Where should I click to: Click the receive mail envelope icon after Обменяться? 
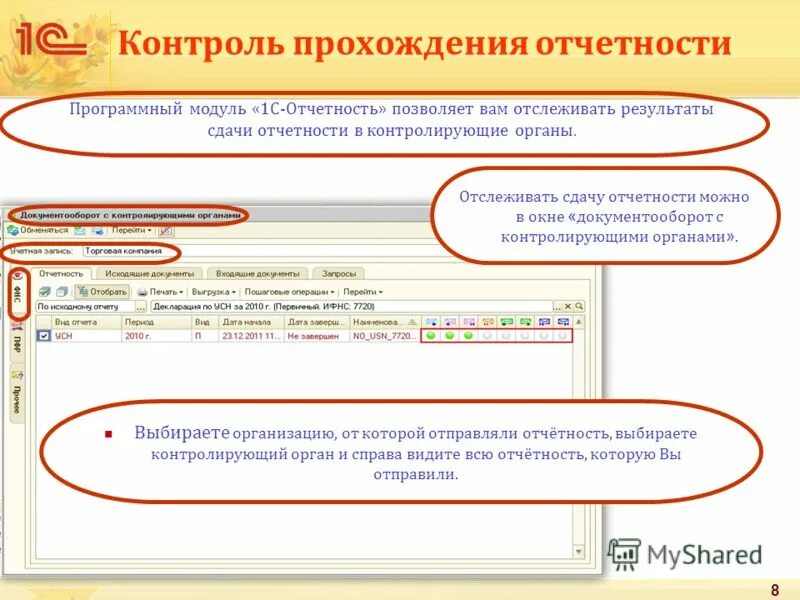[x=80, y=231]
